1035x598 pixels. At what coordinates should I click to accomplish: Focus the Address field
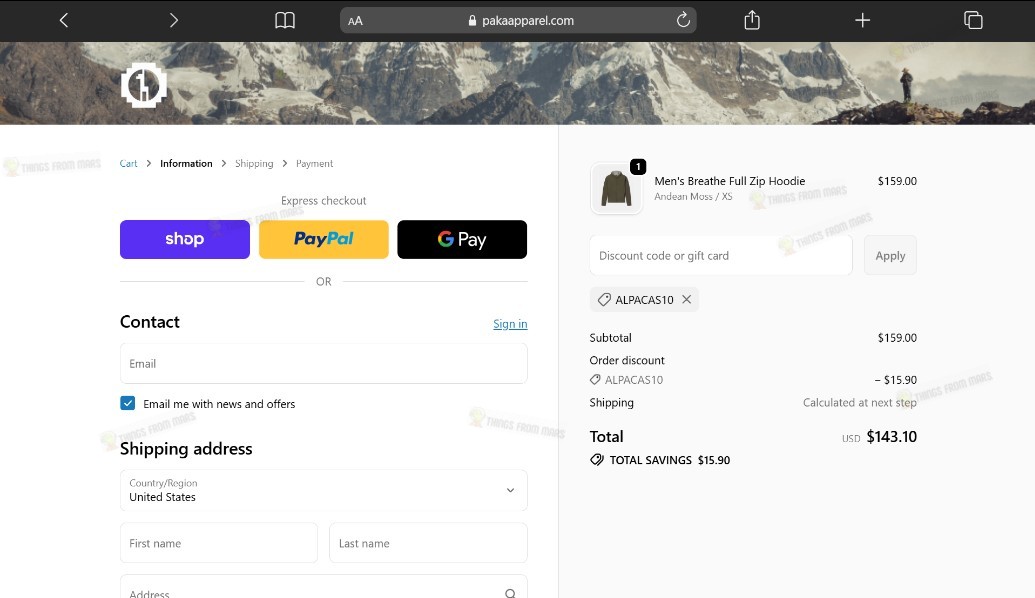(x=323, y=587)
